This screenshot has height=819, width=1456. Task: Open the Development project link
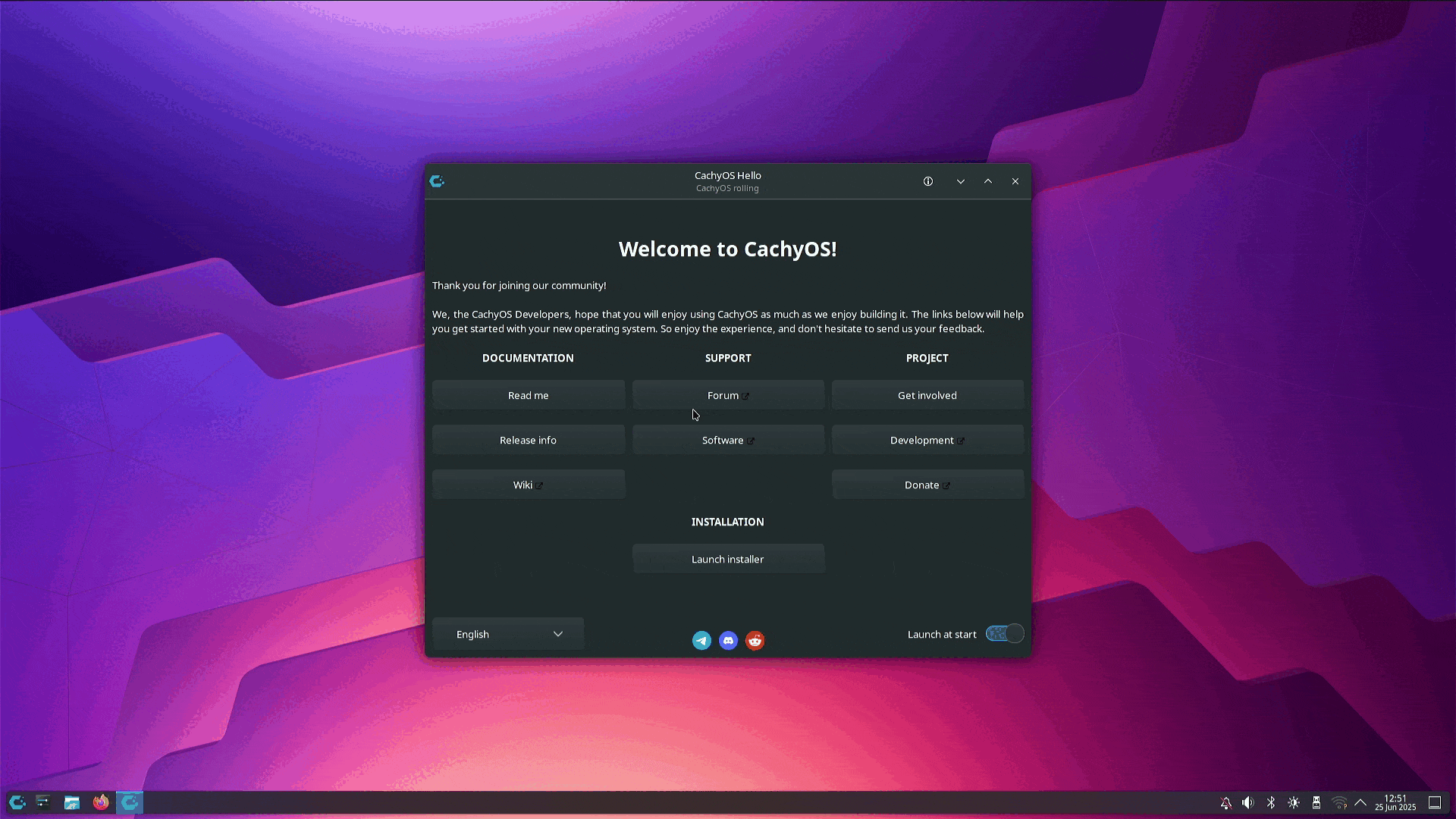(x=927, y=440)
